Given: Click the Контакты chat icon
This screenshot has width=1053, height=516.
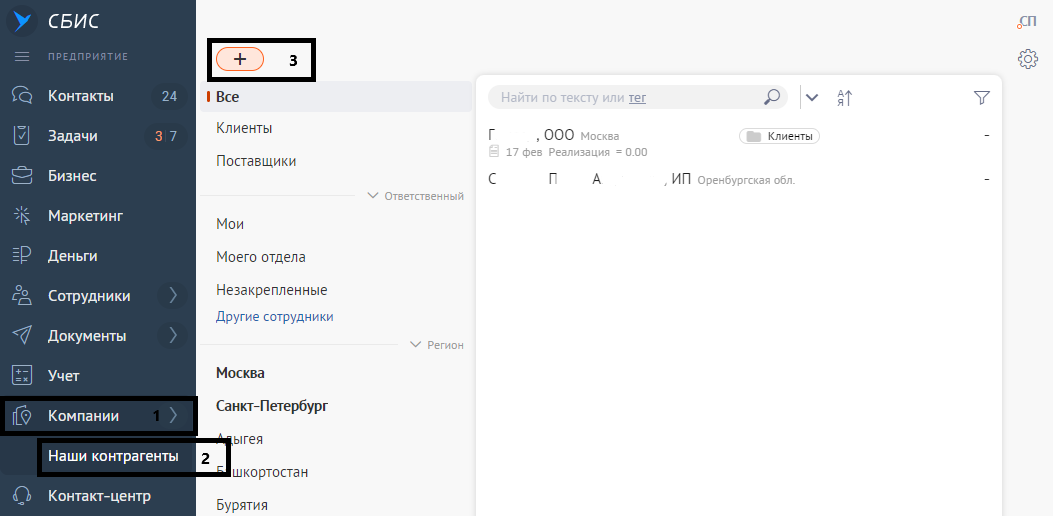Looking at the screenshot, I should (22, 95).
